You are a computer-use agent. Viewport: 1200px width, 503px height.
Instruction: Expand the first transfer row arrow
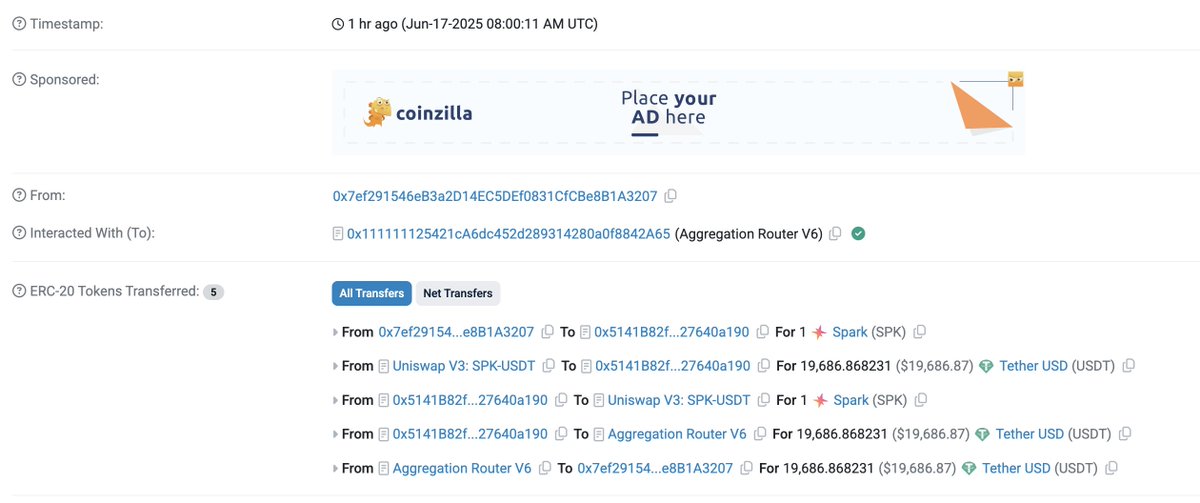(336, 332)
